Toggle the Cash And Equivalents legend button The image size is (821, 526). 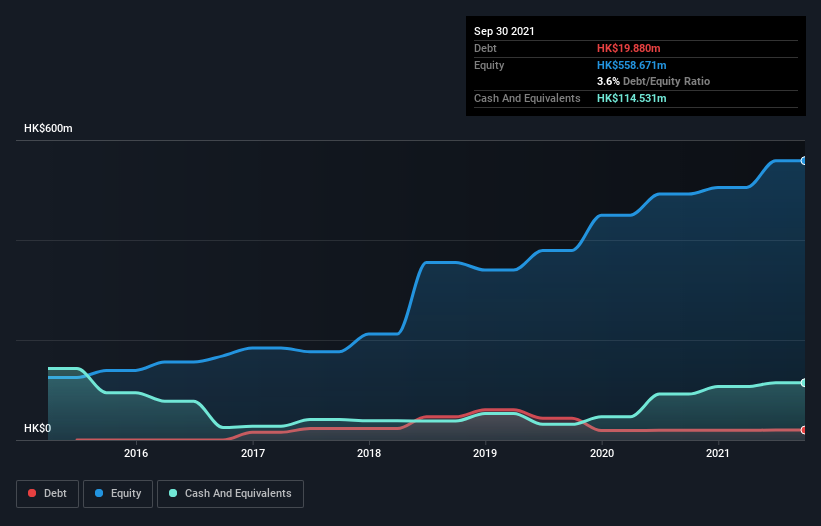point(230,494)
